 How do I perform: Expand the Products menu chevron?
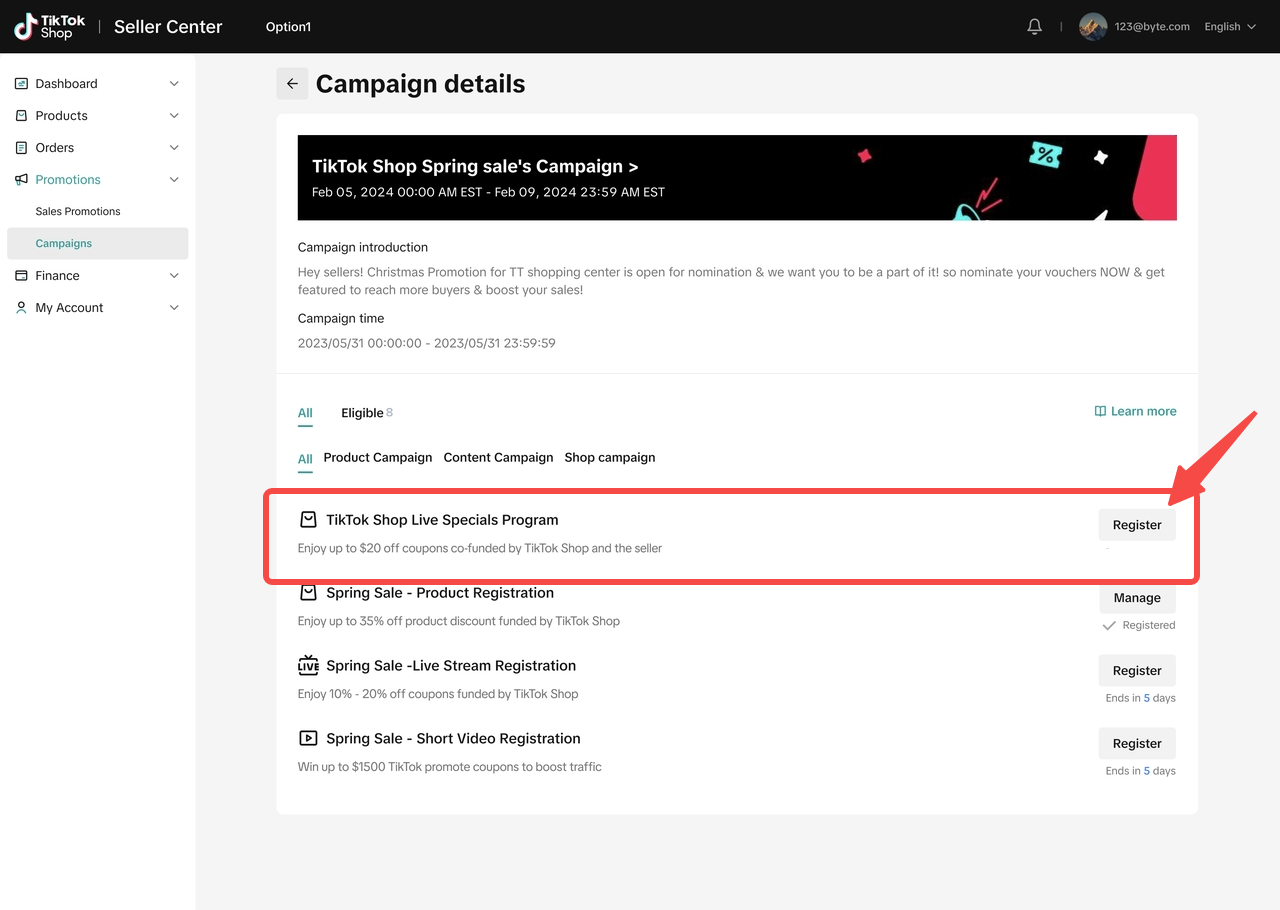[174, 116]
